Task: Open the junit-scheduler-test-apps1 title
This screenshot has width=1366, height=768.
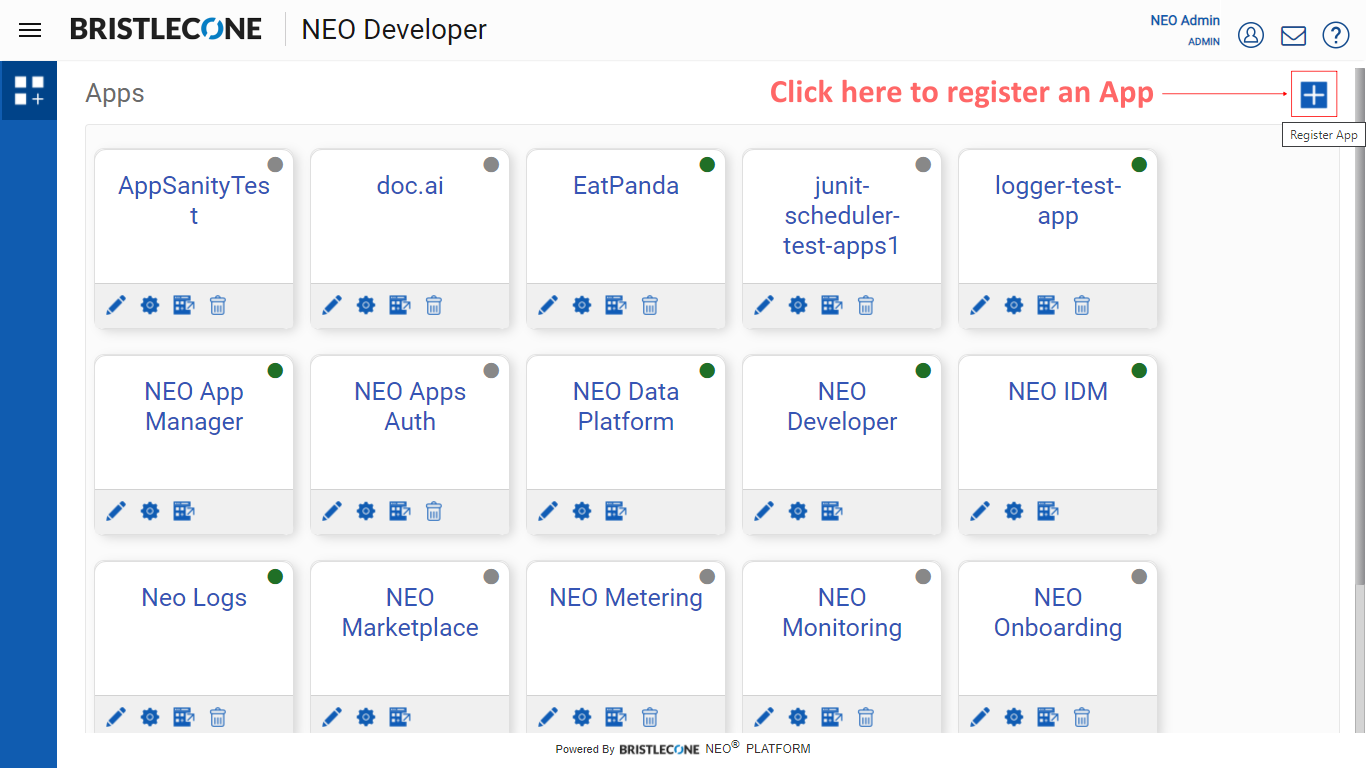Action: pos(842,216)
